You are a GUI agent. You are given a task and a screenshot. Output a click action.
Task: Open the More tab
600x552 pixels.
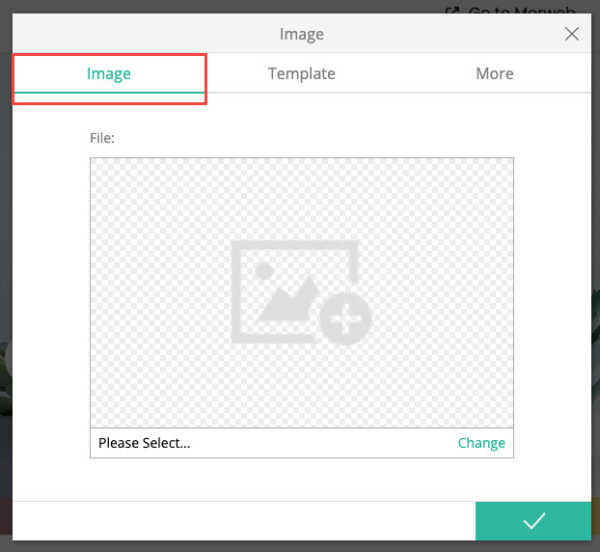[494, 73]
